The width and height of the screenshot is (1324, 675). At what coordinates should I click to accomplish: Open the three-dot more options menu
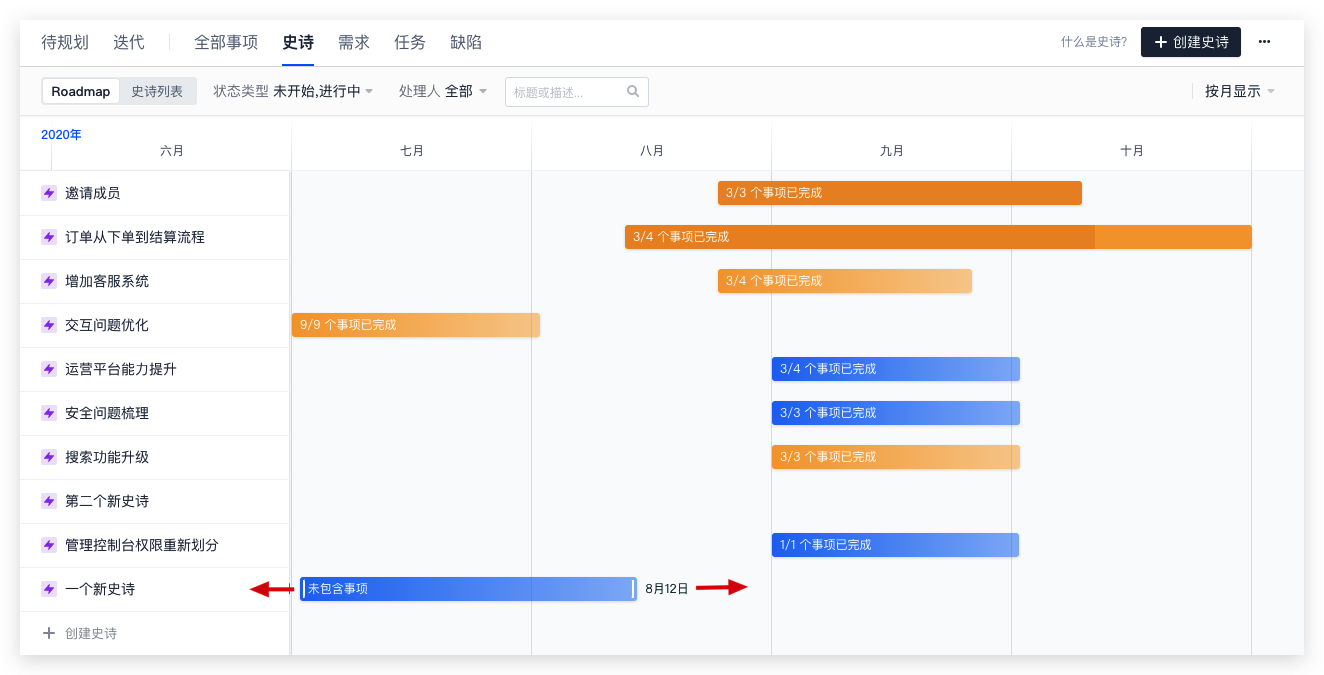click(1264, 42)
